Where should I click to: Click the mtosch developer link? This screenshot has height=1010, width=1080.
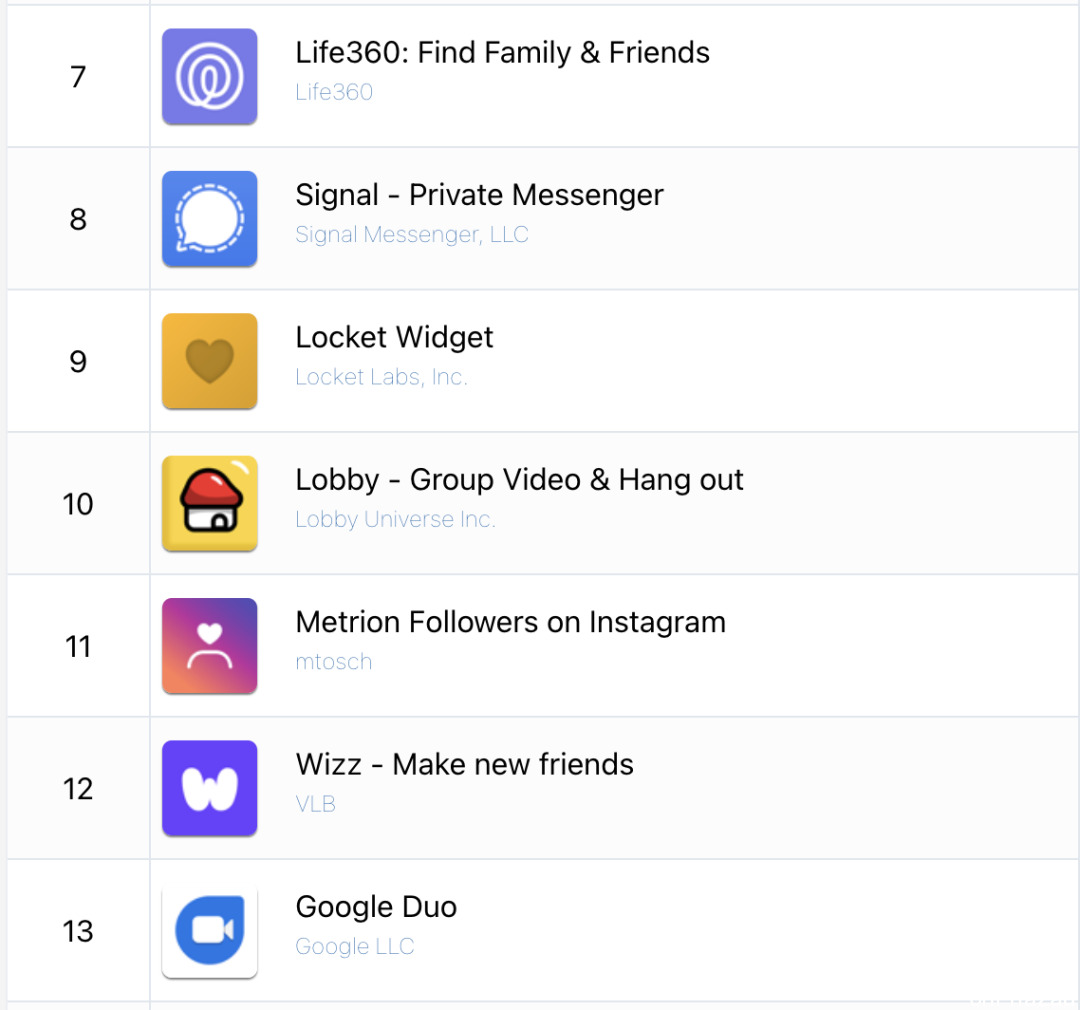[333, 662]
